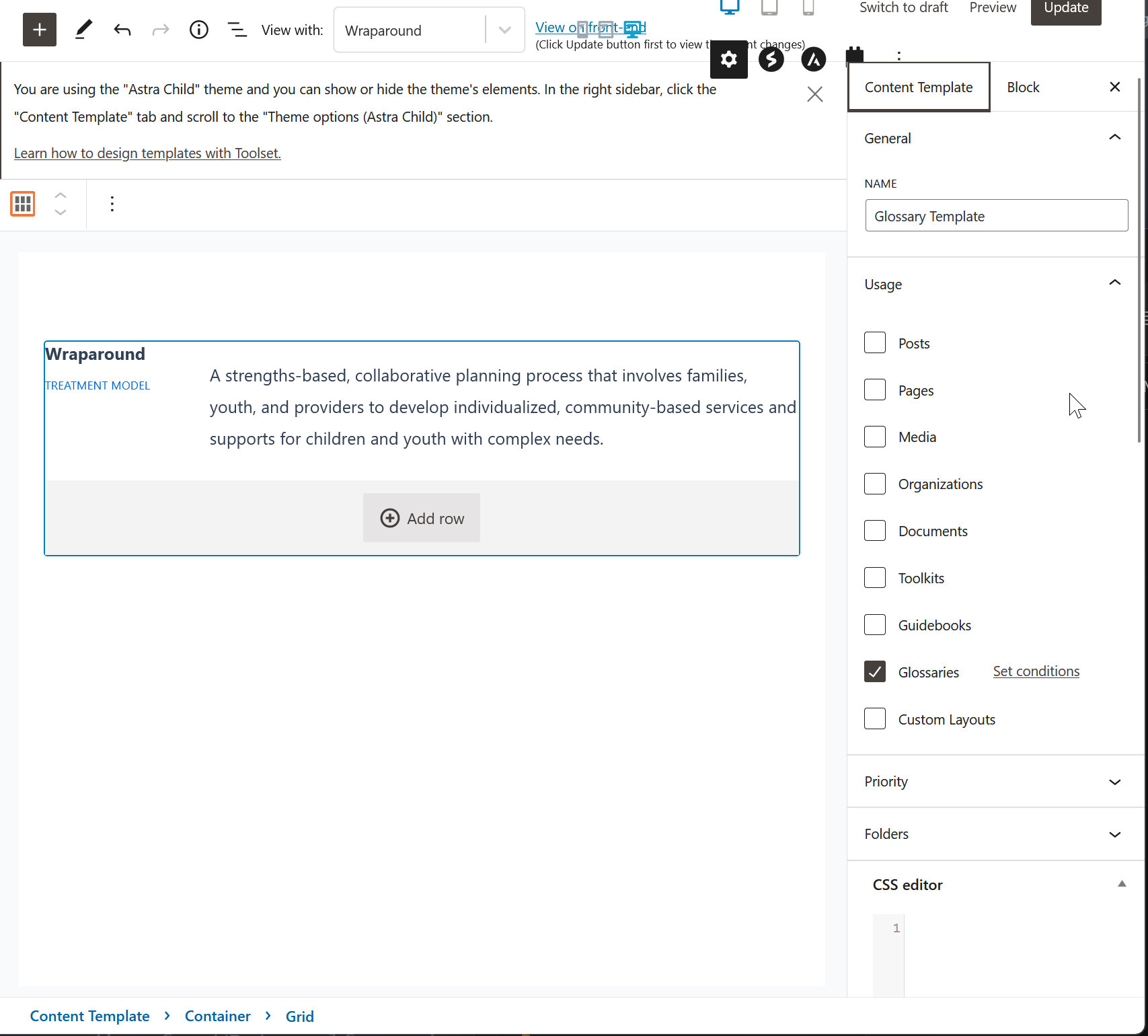Switch to desktop preview device icon
1148x1036 pixels.
point(730,7)
